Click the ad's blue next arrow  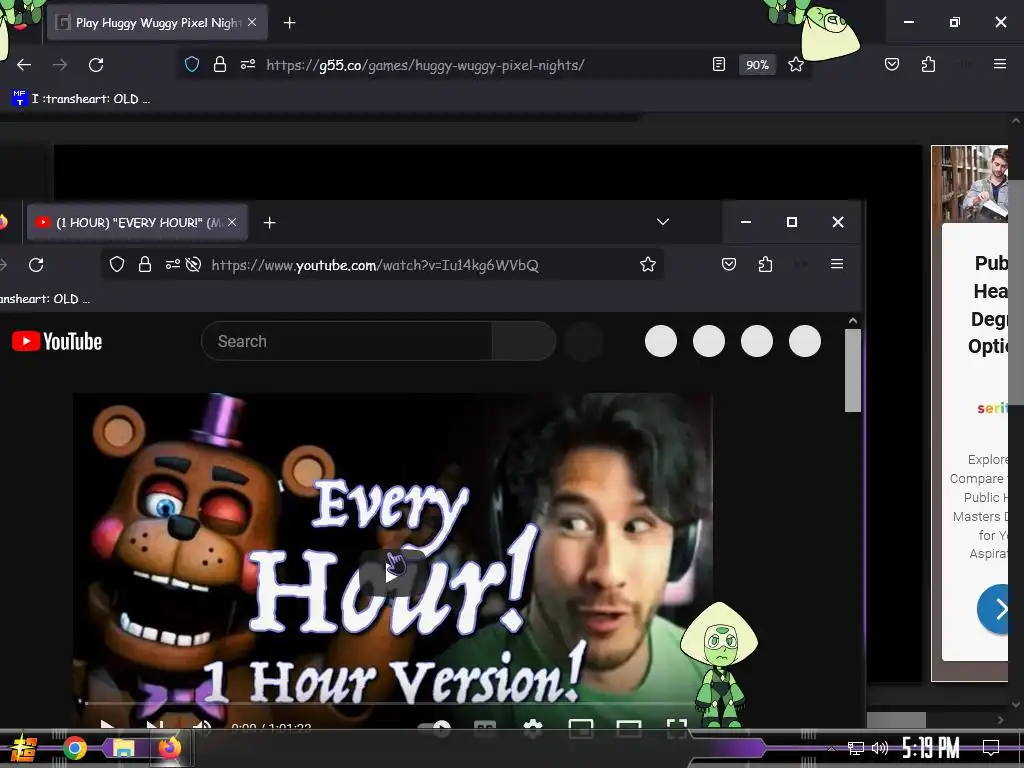[x=993, y=609]
